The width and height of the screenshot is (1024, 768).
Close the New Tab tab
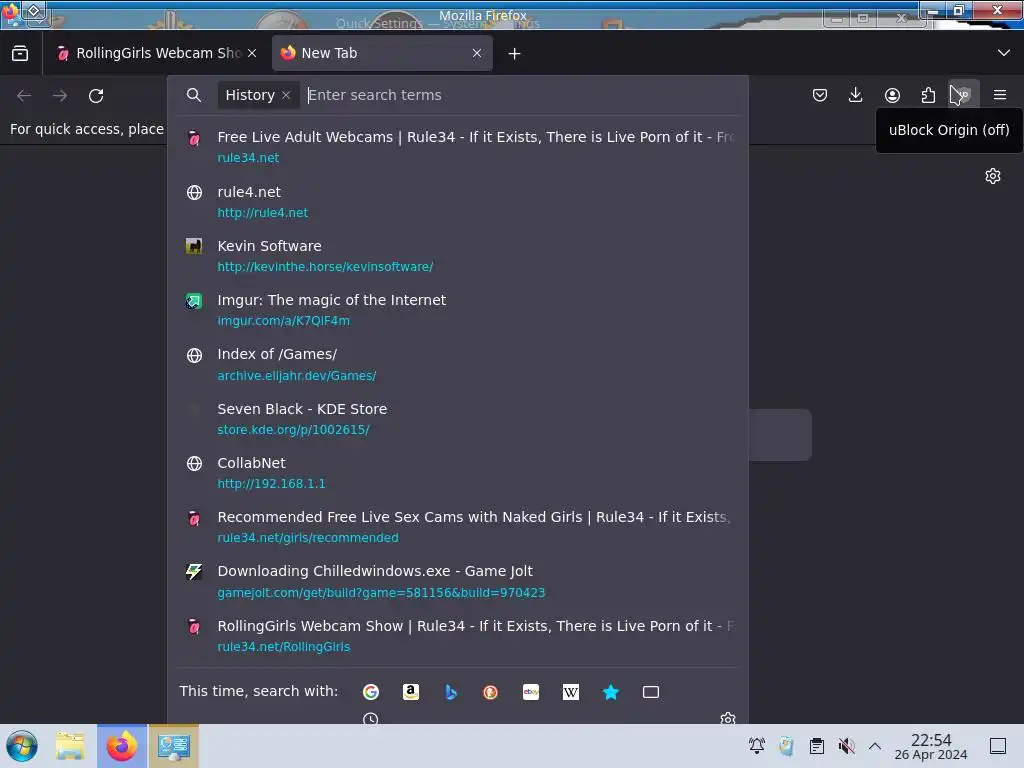coord(477,54)
